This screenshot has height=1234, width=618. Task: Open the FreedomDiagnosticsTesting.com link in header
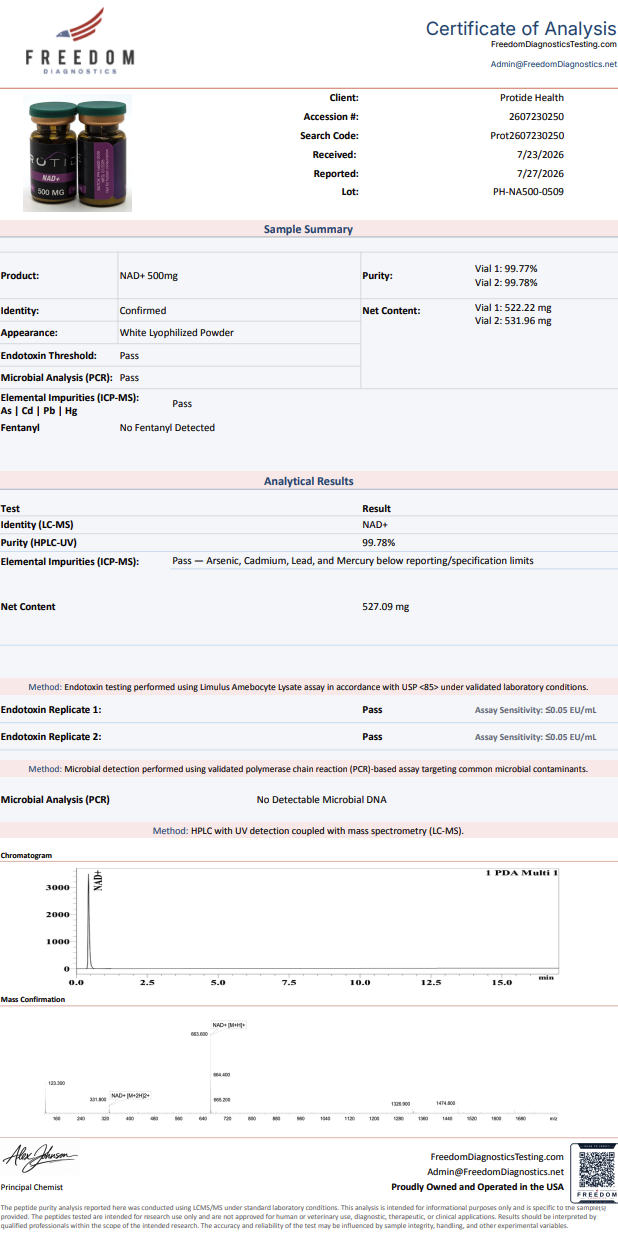tap(554, 44)
